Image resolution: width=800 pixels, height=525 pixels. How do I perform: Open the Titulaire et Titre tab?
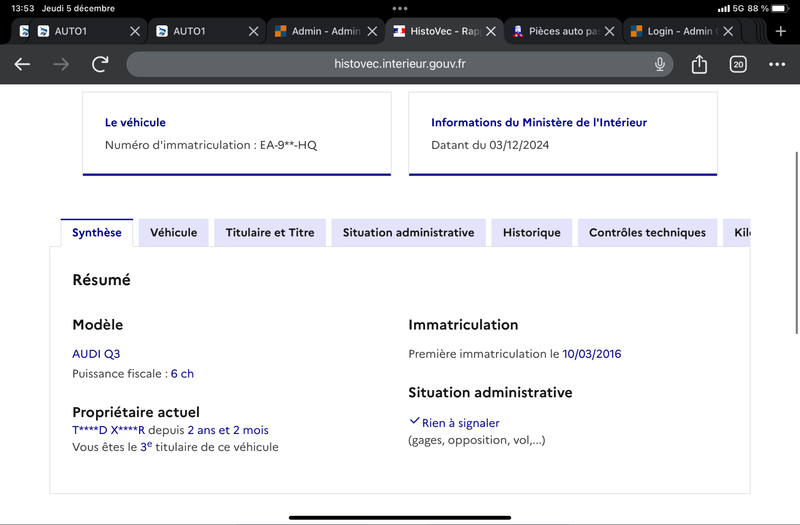(x=270, y=233)
